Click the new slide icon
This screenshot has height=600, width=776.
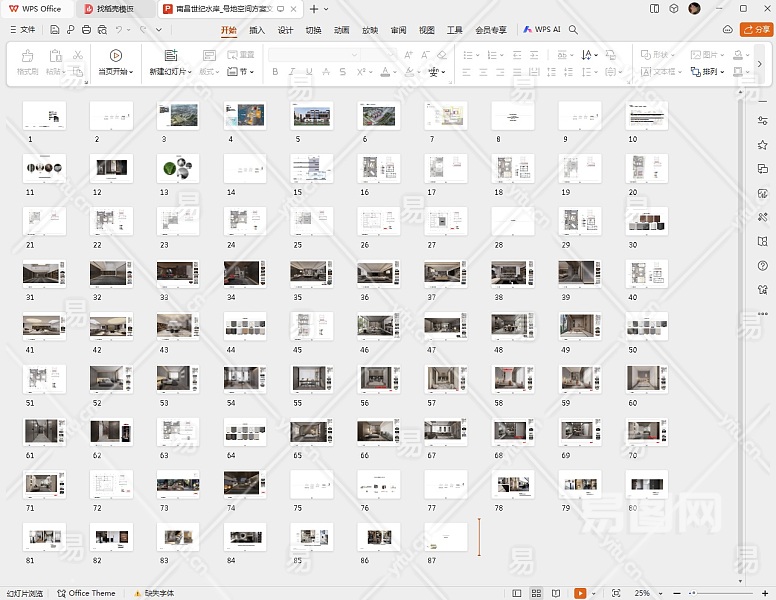tap(170, 56)
